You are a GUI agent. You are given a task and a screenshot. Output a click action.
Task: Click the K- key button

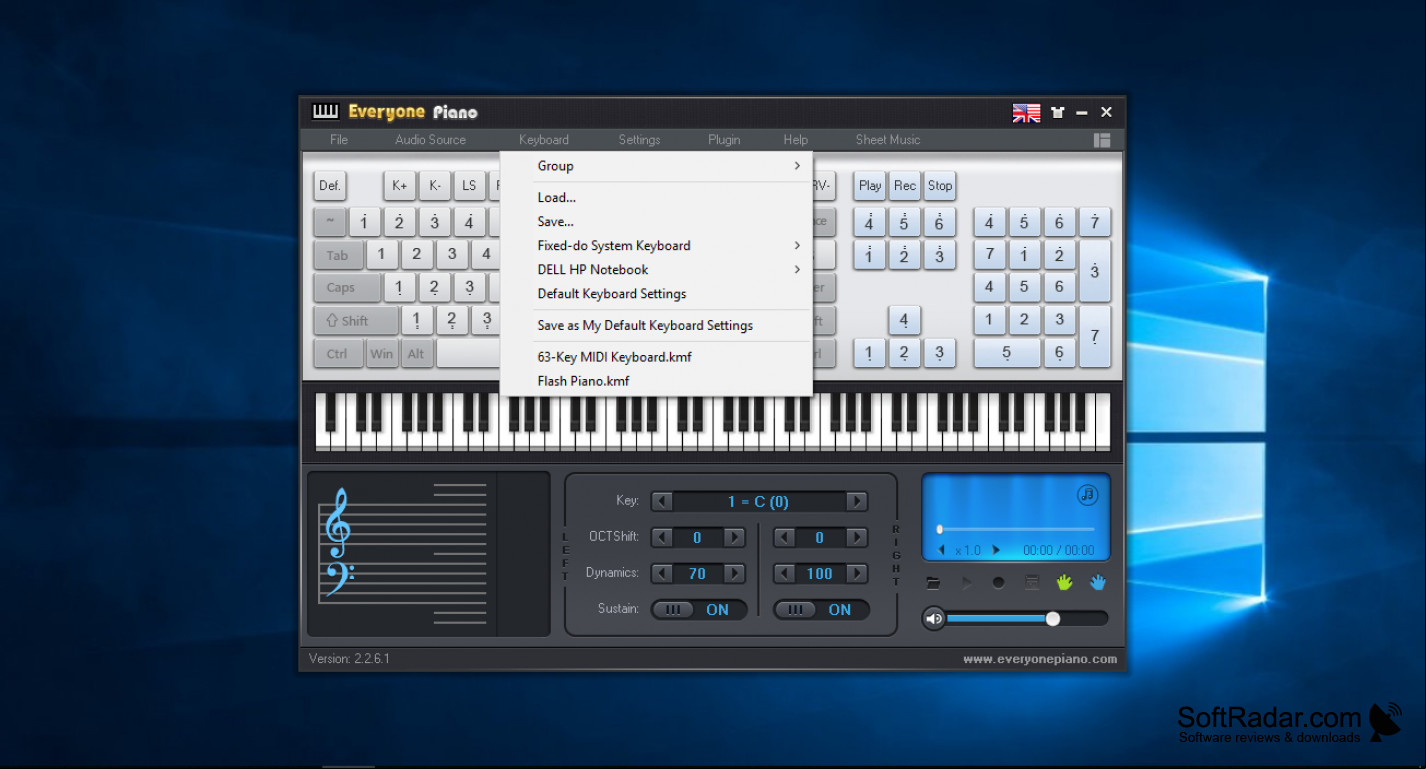(x=434, y=186)
